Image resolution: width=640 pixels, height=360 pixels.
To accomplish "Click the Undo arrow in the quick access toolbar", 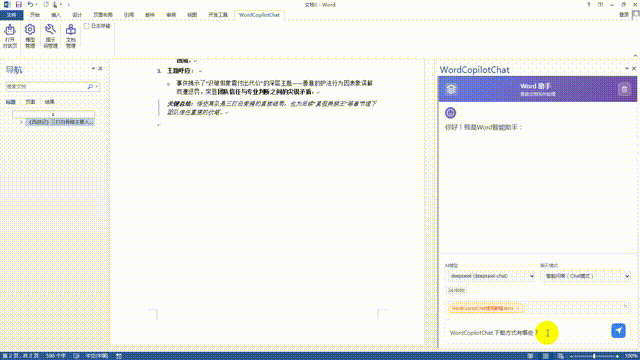I will (30, 4).
